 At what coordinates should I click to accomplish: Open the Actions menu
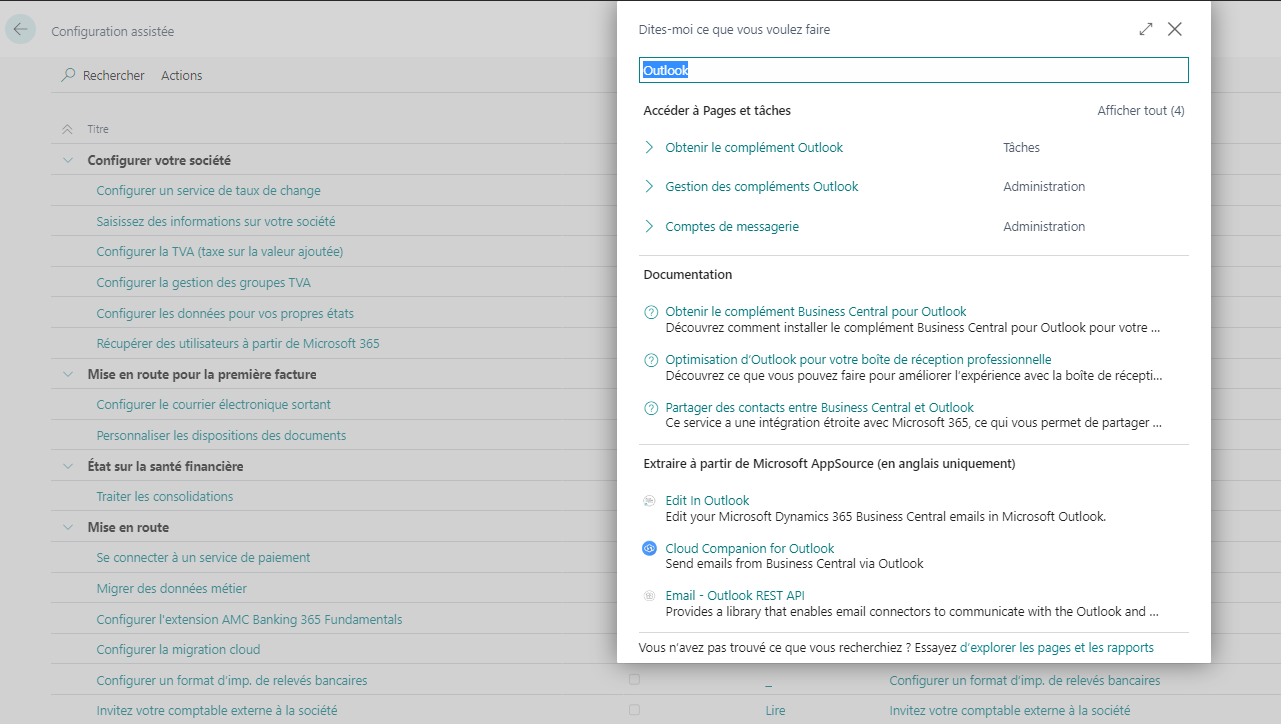tap(181, 75)
